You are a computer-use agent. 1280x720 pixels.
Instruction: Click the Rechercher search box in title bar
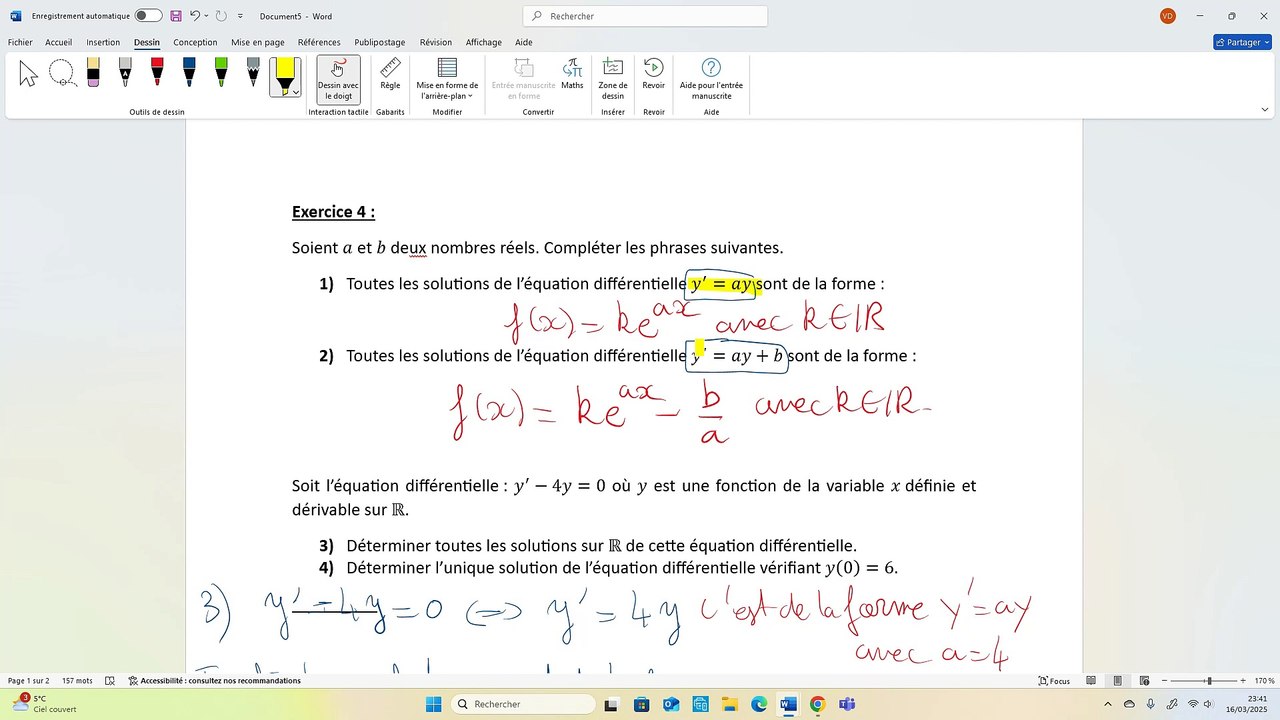click(645, 16)
